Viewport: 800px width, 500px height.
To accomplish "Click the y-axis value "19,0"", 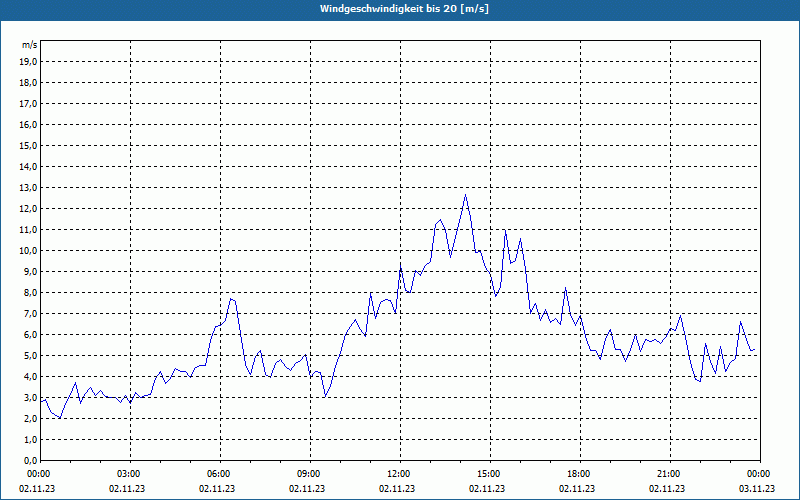I will pos(29,62).
